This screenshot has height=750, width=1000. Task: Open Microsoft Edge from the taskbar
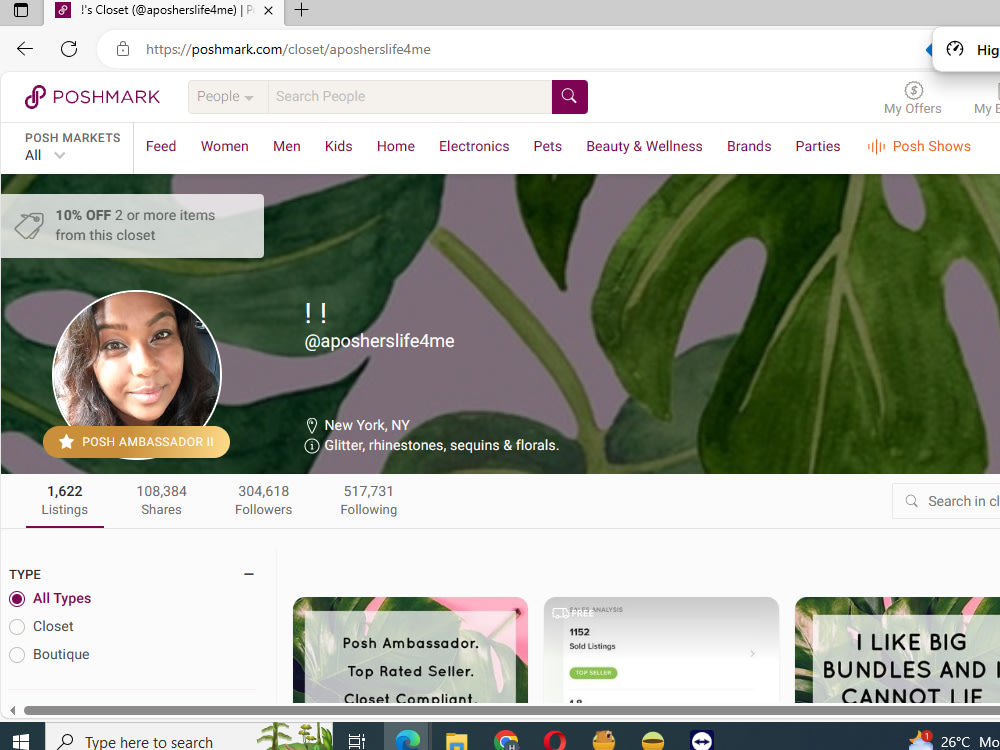pyautogui.click(x=407, y=741)
